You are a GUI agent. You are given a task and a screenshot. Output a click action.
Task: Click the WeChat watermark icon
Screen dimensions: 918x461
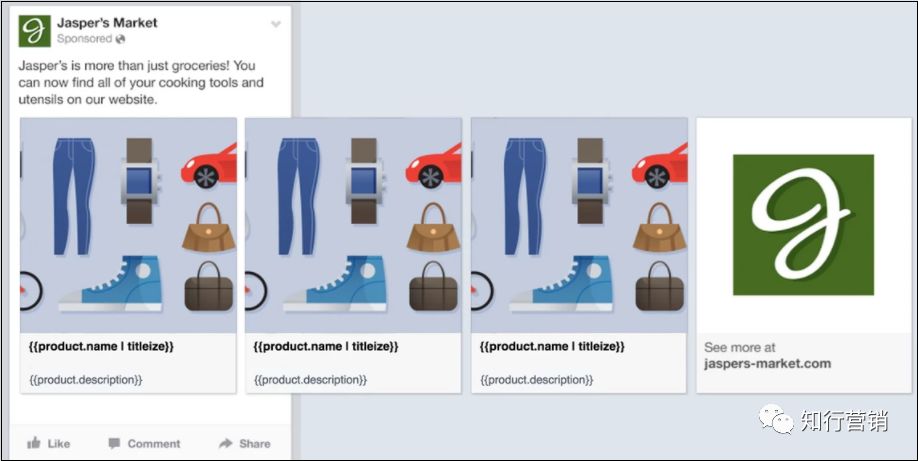click(x=777, y=419)
